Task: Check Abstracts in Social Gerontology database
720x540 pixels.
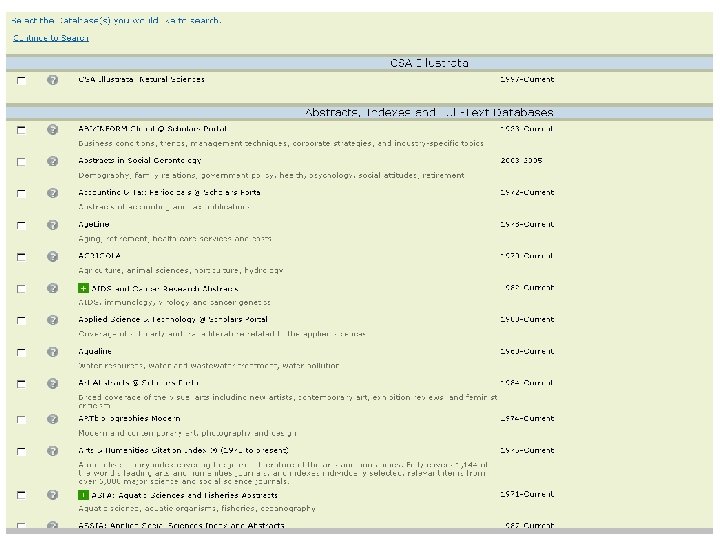Action: point(21,162)
